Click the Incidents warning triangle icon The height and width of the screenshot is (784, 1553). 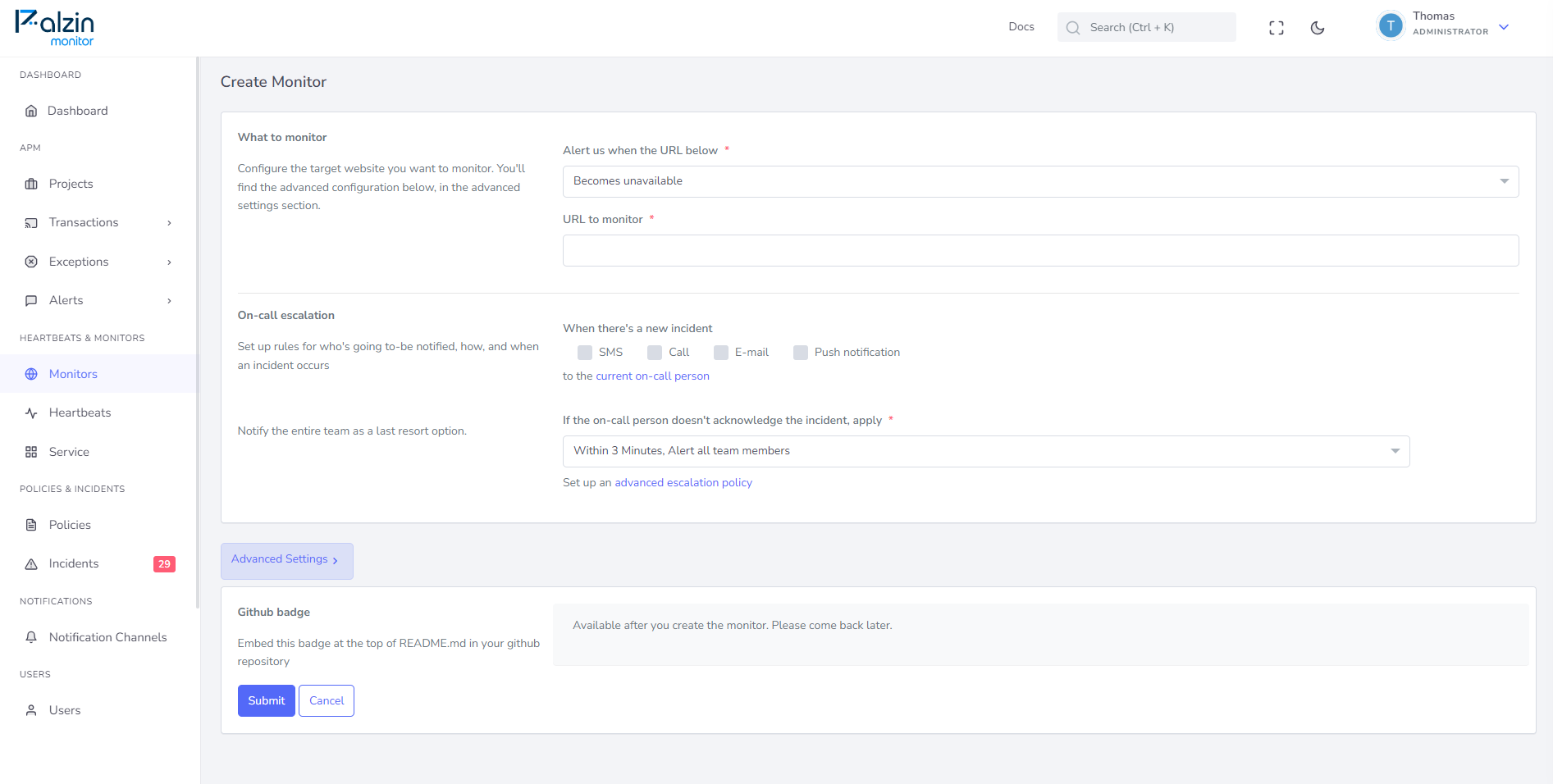coord(31,564)
